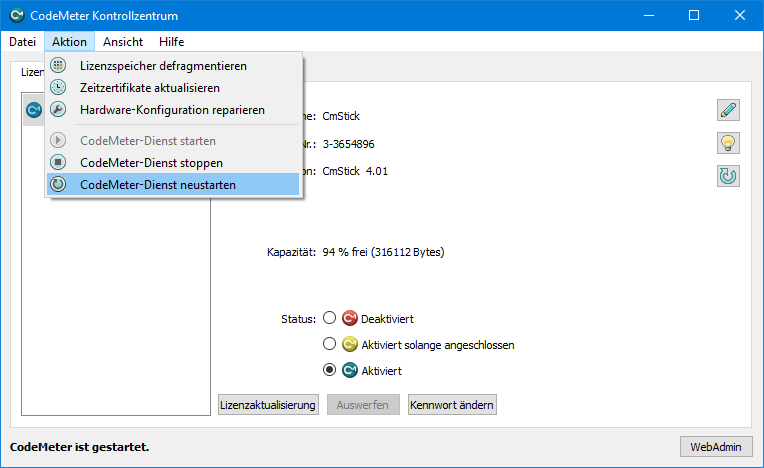This screenshot has width=764, height=468.
Task: Choose Lizenzspeicher defragmentieren menu entry
Action: [163, 66]
